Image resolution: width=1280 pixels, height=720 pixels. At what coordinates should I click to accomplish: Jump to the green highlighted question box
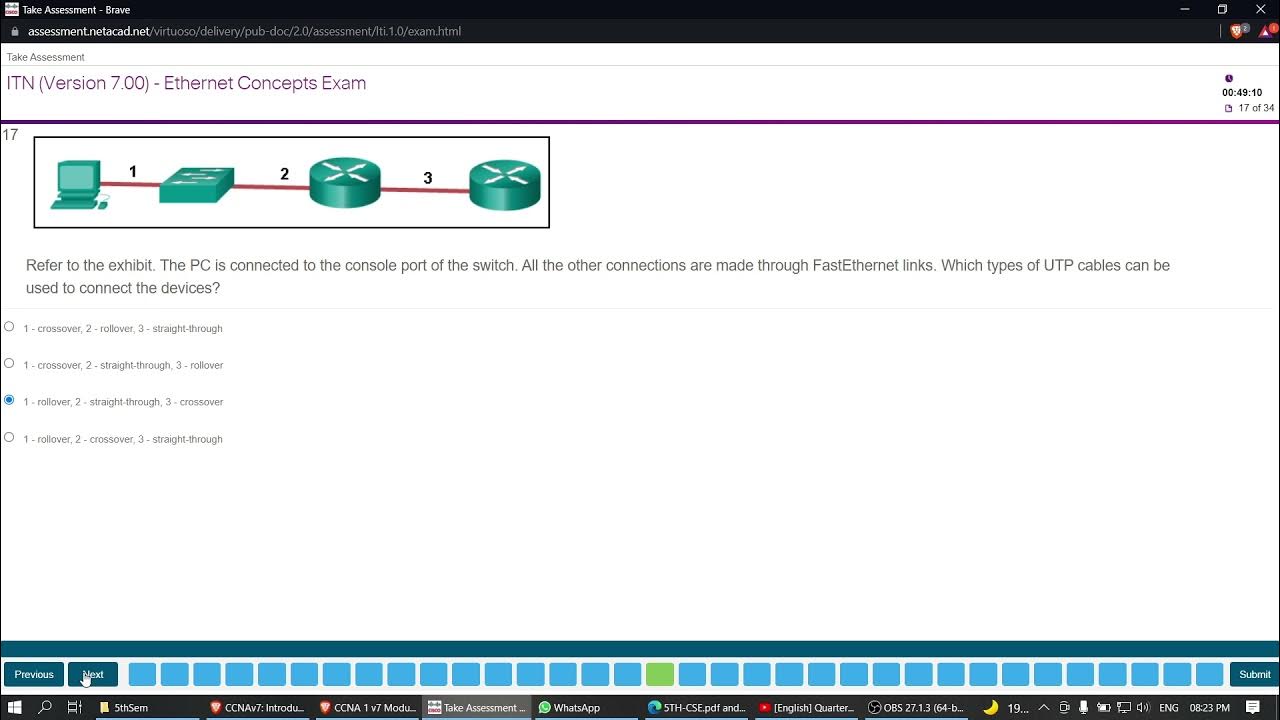pyautogui.click(x=660, y=674)
